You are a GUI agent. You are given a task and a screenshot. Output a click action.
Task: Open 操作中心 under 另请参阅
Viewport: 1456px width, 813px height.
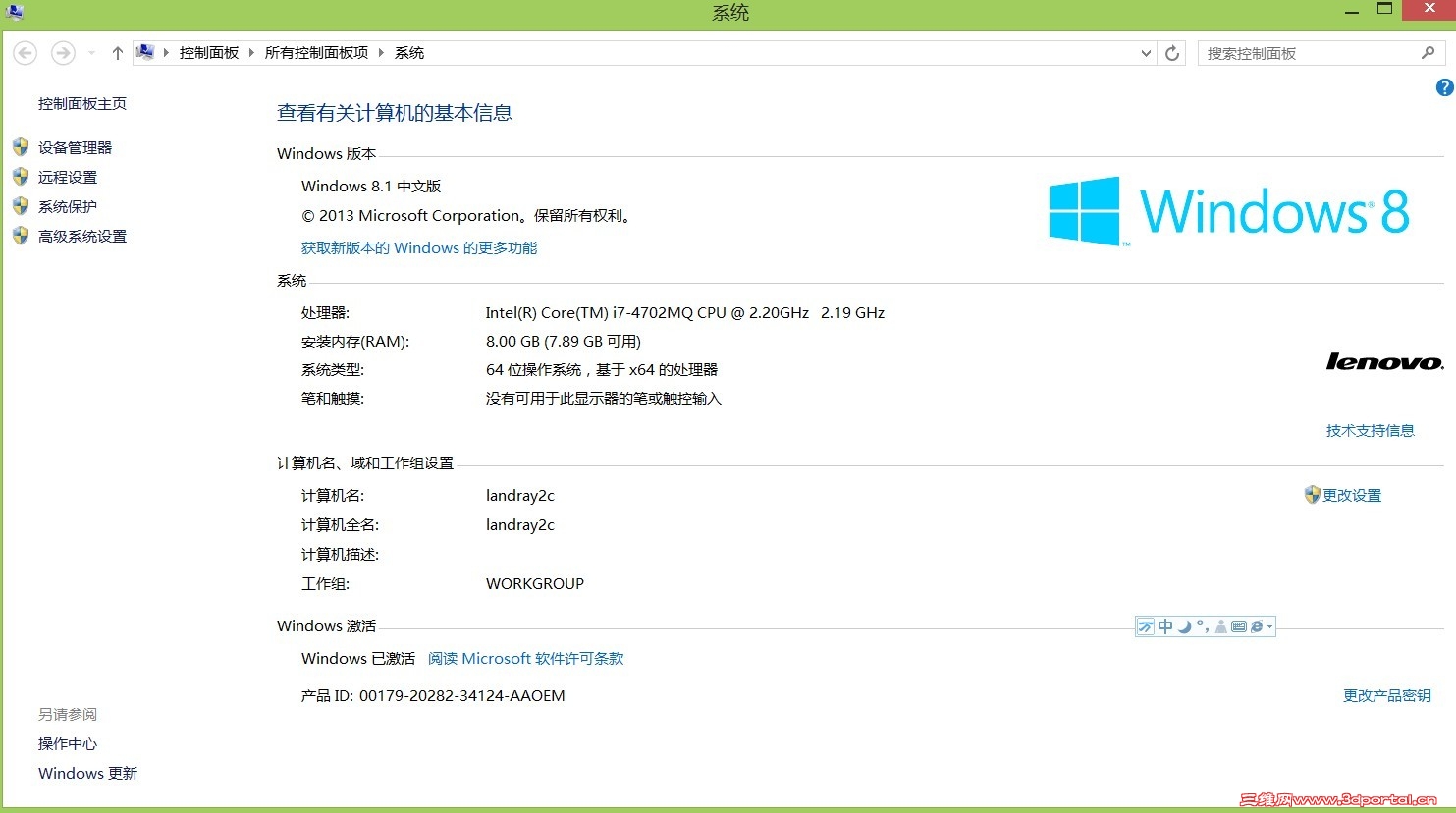68,743
